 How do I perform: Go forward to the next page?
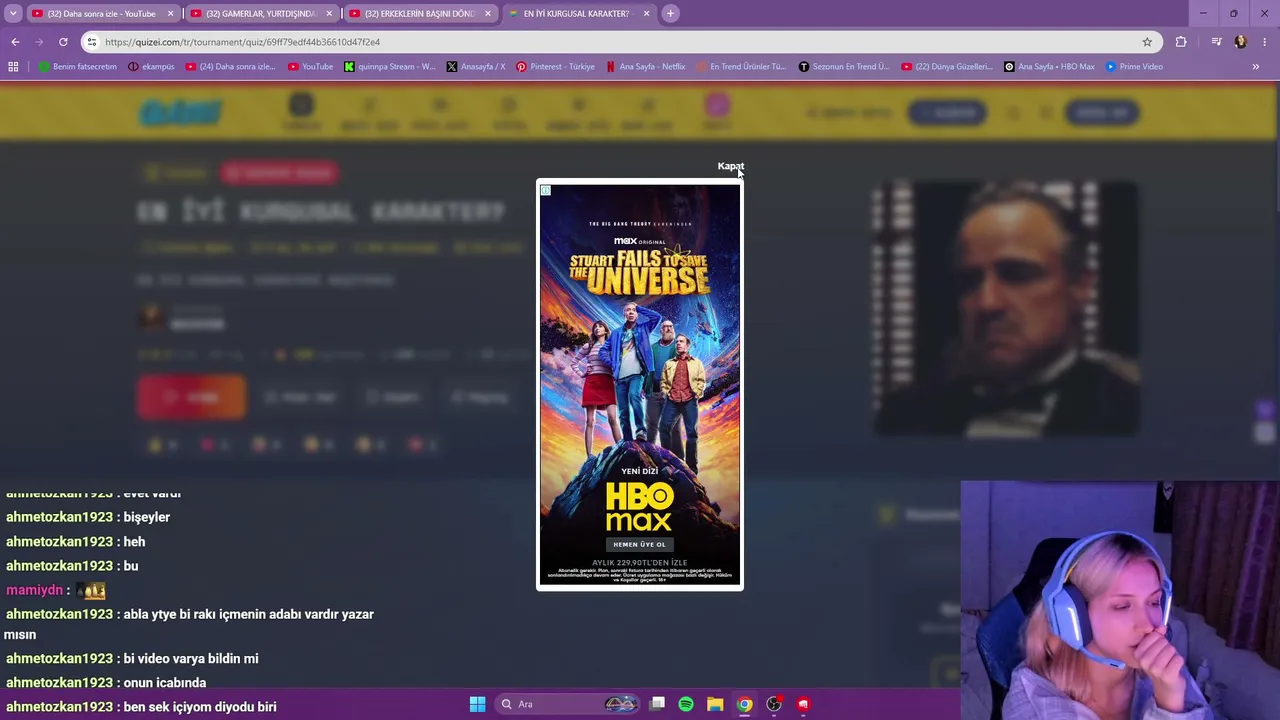[x=39, y=42]
